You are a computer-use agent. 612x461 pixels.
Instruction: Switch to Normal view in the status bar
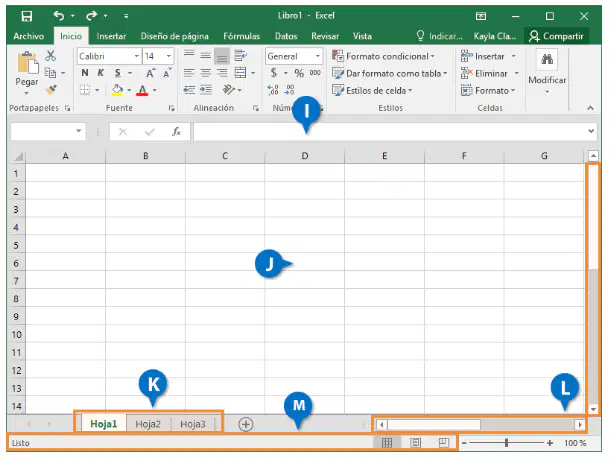pos(387,443)
